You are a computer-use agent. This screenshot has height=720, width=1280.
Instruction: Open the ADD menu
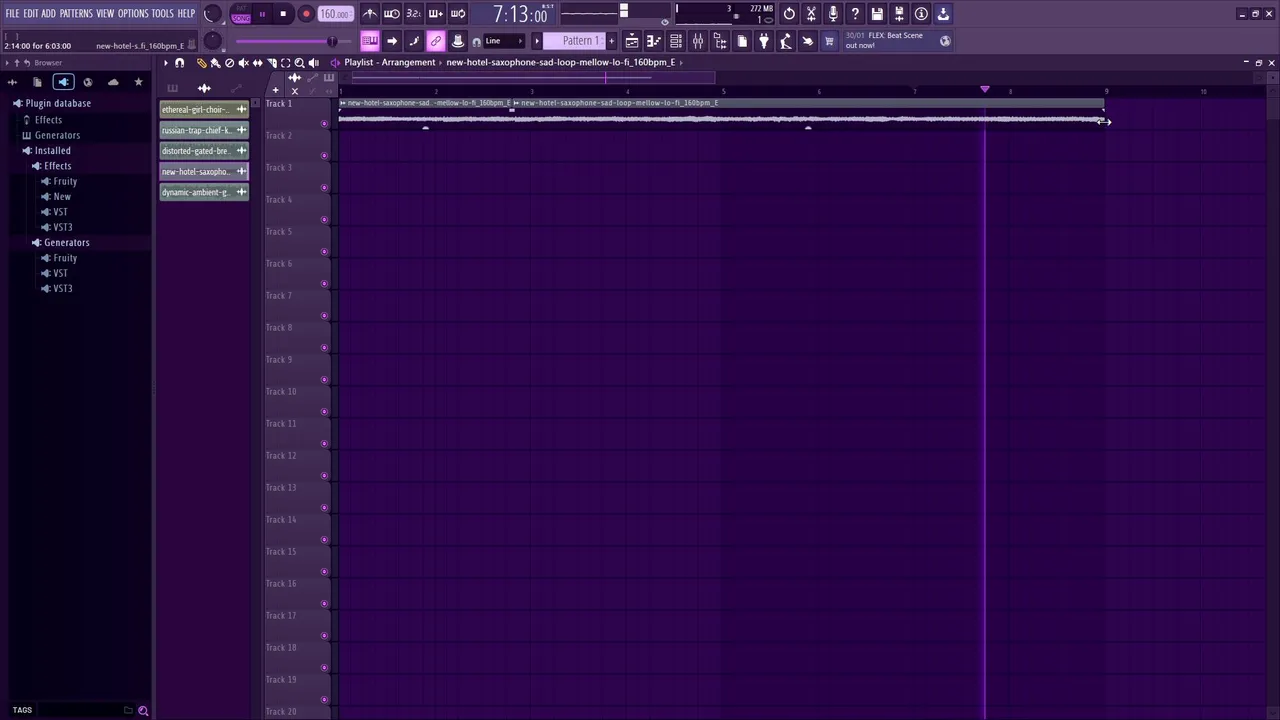click(x=48, y=14)
